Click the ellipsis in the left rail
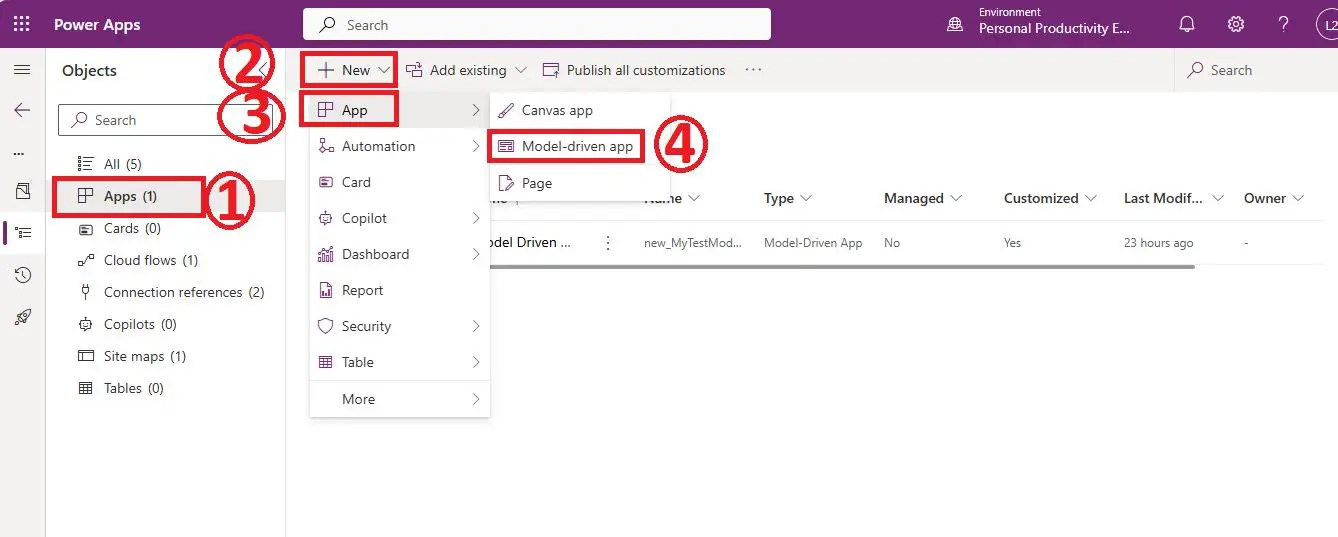Image resolution: width=1338 pixels, height=537 pixels. click(19, 154)
